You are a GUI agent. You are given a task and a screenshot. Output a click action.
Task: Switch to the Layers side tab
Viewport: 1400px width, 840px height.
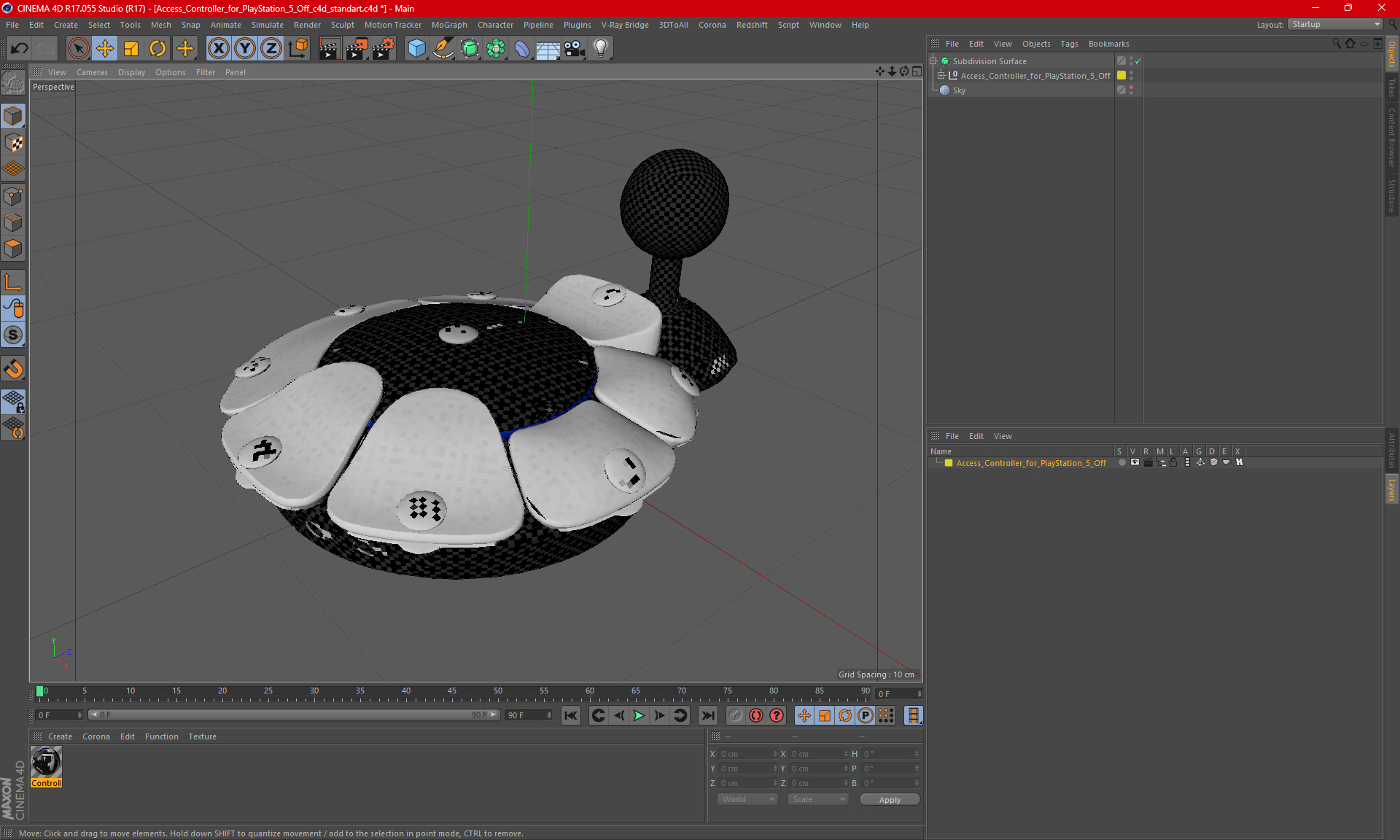(x=1391, y=489)
